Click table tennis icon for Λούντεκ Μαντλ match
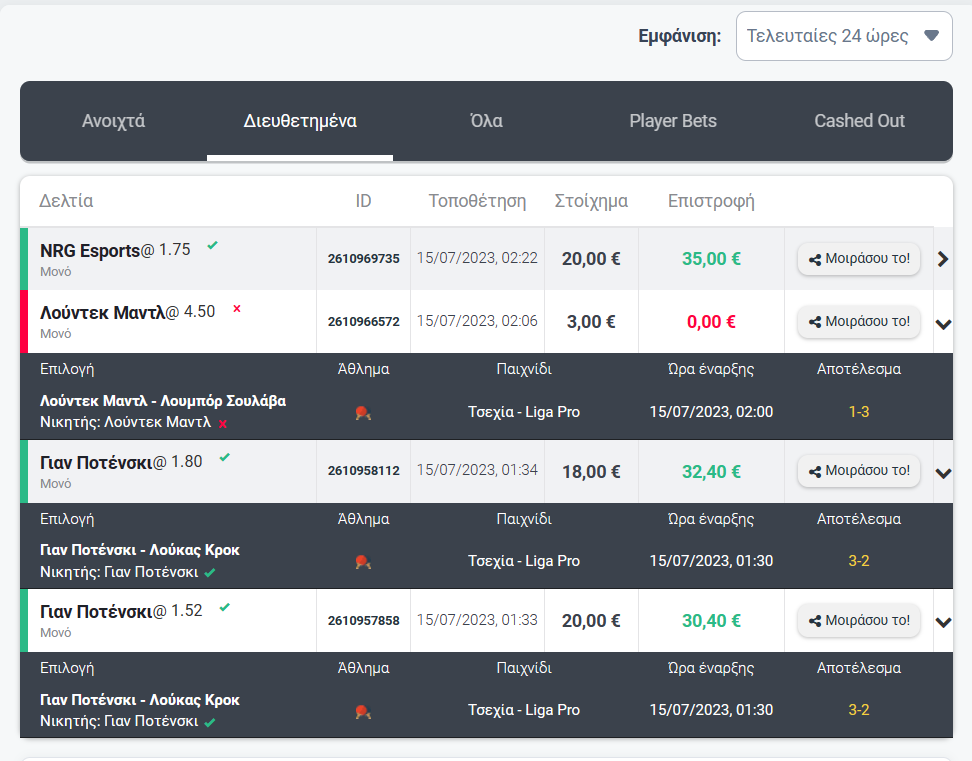The image size is (972, 761). pyautogui.click(x=363, y=413)
